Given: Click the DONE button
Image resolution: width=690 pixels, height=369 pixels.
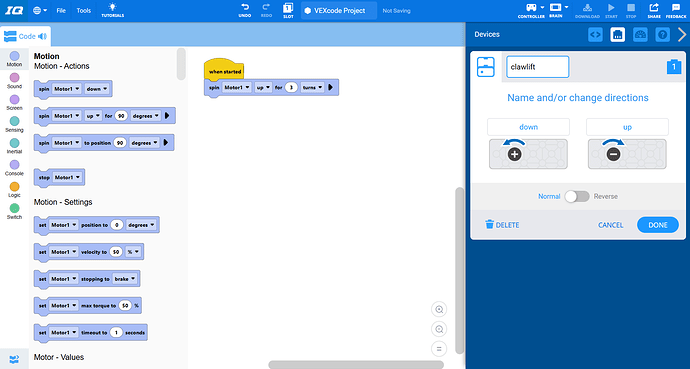Looking at the screenshot, I should coord(658,225).
